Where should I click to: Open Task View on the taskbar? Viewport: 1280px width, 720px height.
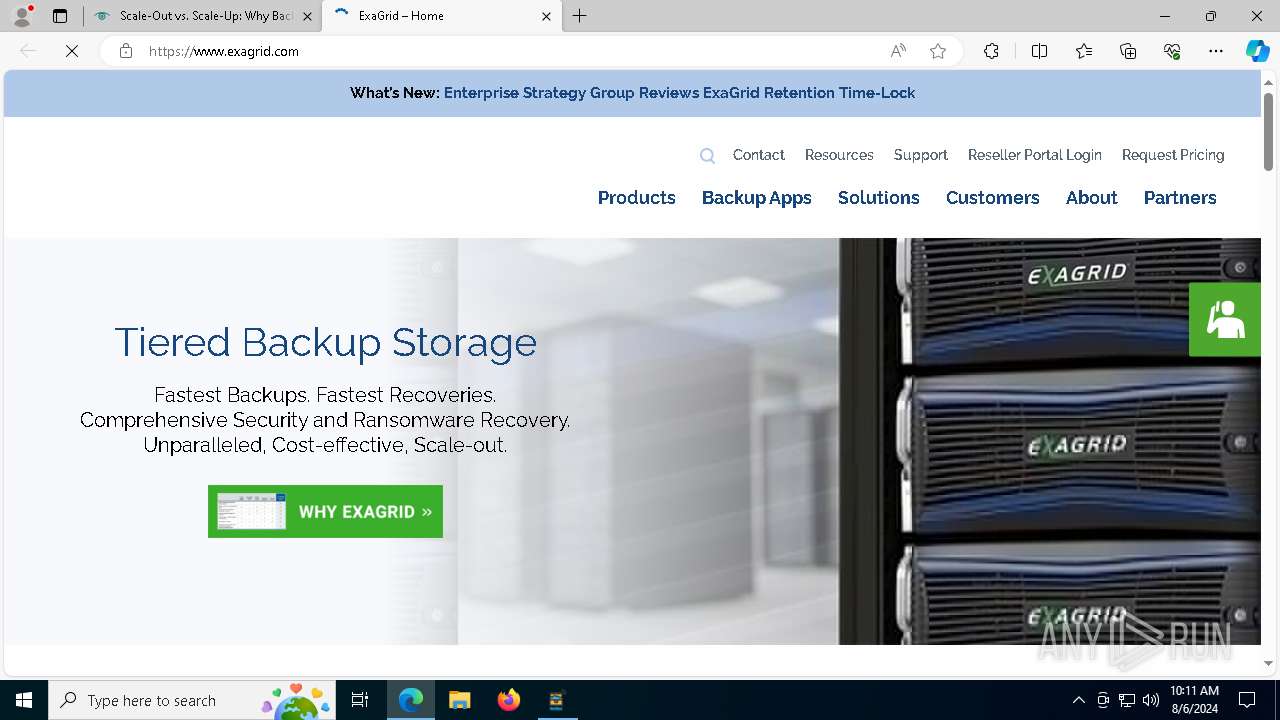pyautogui.click(x=360, y=700)
